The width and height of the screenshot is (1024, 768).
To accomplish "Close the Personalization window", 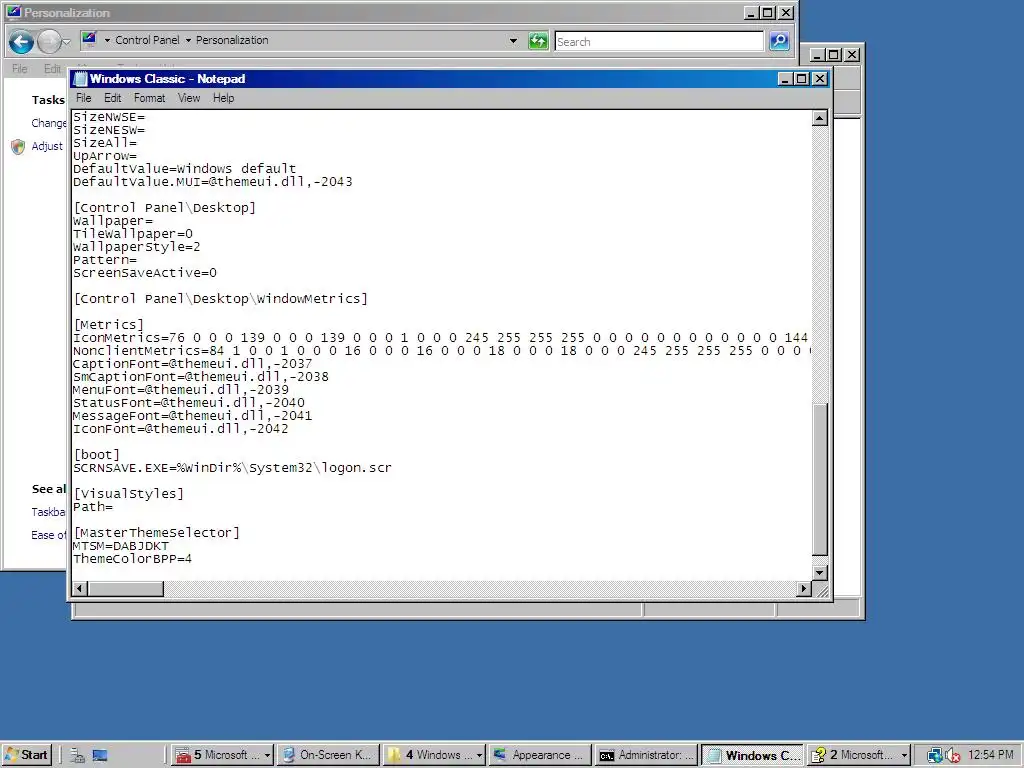I will [786, 12].
